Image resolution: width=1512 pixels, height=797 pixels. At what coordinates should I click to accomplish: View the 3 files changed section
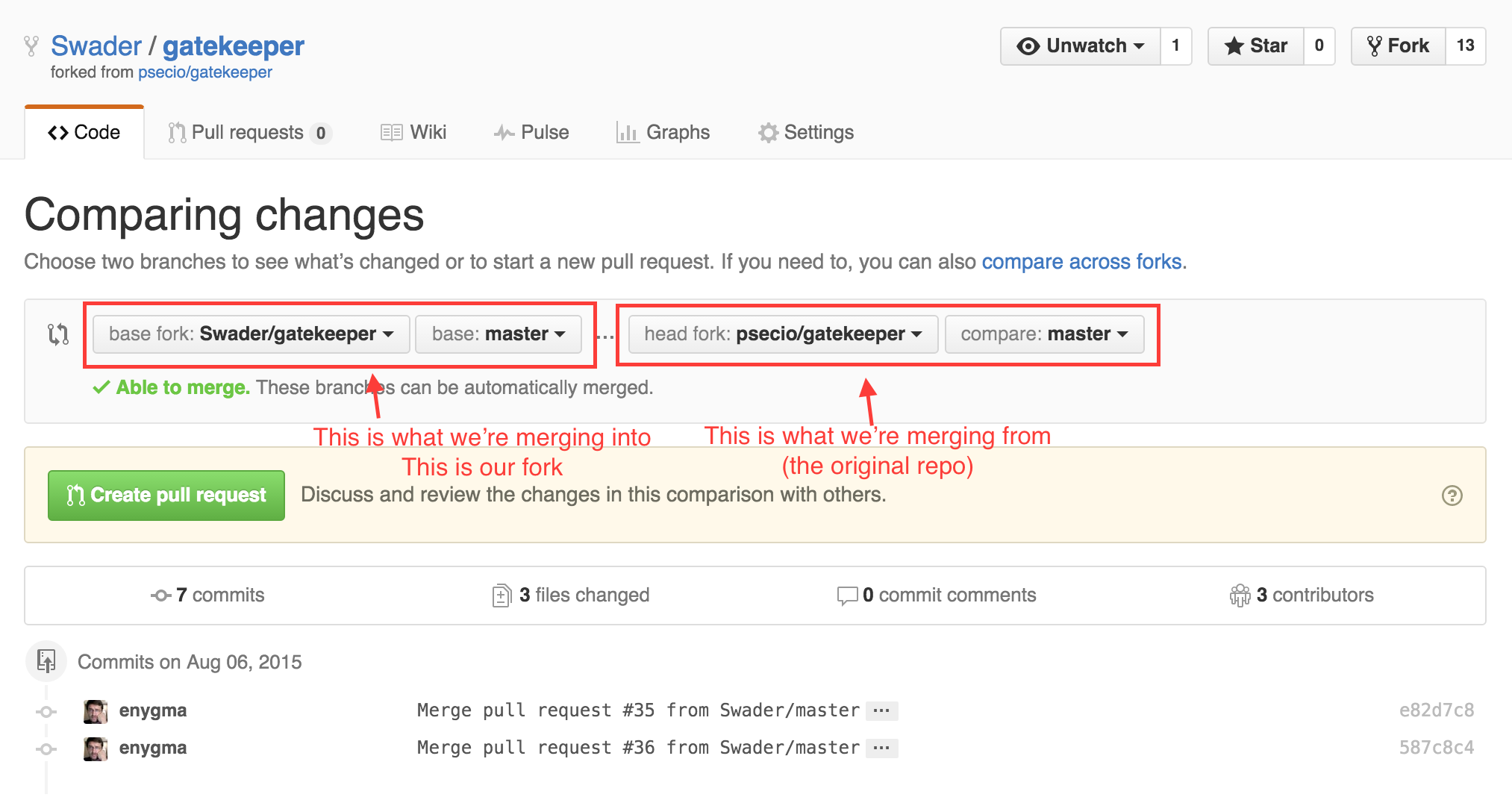click(x=572, y=596)
